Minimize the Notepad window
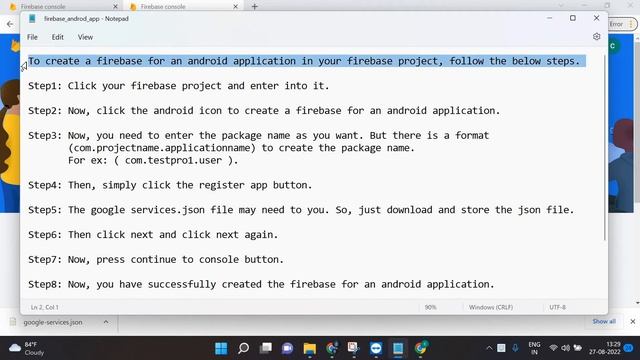Viewport: 640px width, 360px height. (x=549, y=18)
